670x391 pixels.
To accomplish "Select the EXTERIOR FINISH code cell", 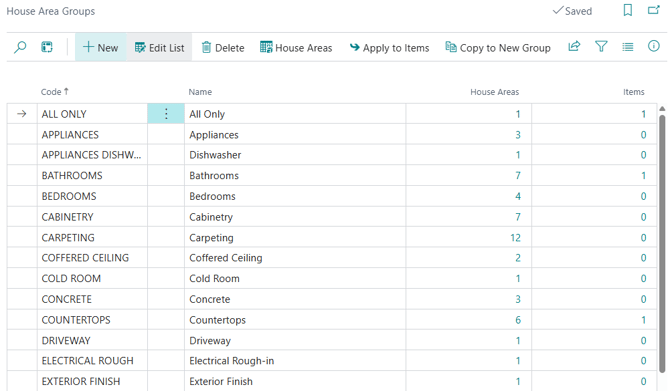I will [92, 381].
